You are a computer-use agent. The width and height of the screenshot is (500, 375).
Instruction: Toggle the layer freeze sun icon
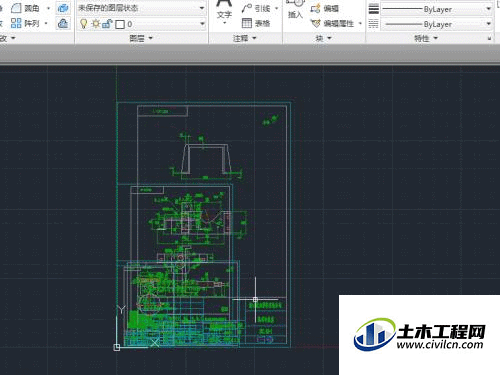(96, 24)
